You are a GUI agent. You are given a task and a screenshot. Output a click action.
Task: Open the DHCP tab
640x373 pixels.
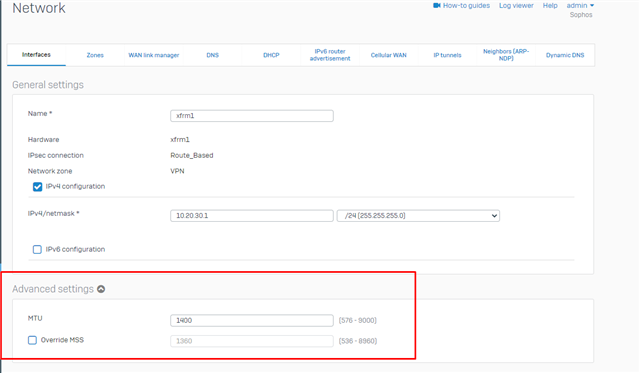(x=271, y=55)
